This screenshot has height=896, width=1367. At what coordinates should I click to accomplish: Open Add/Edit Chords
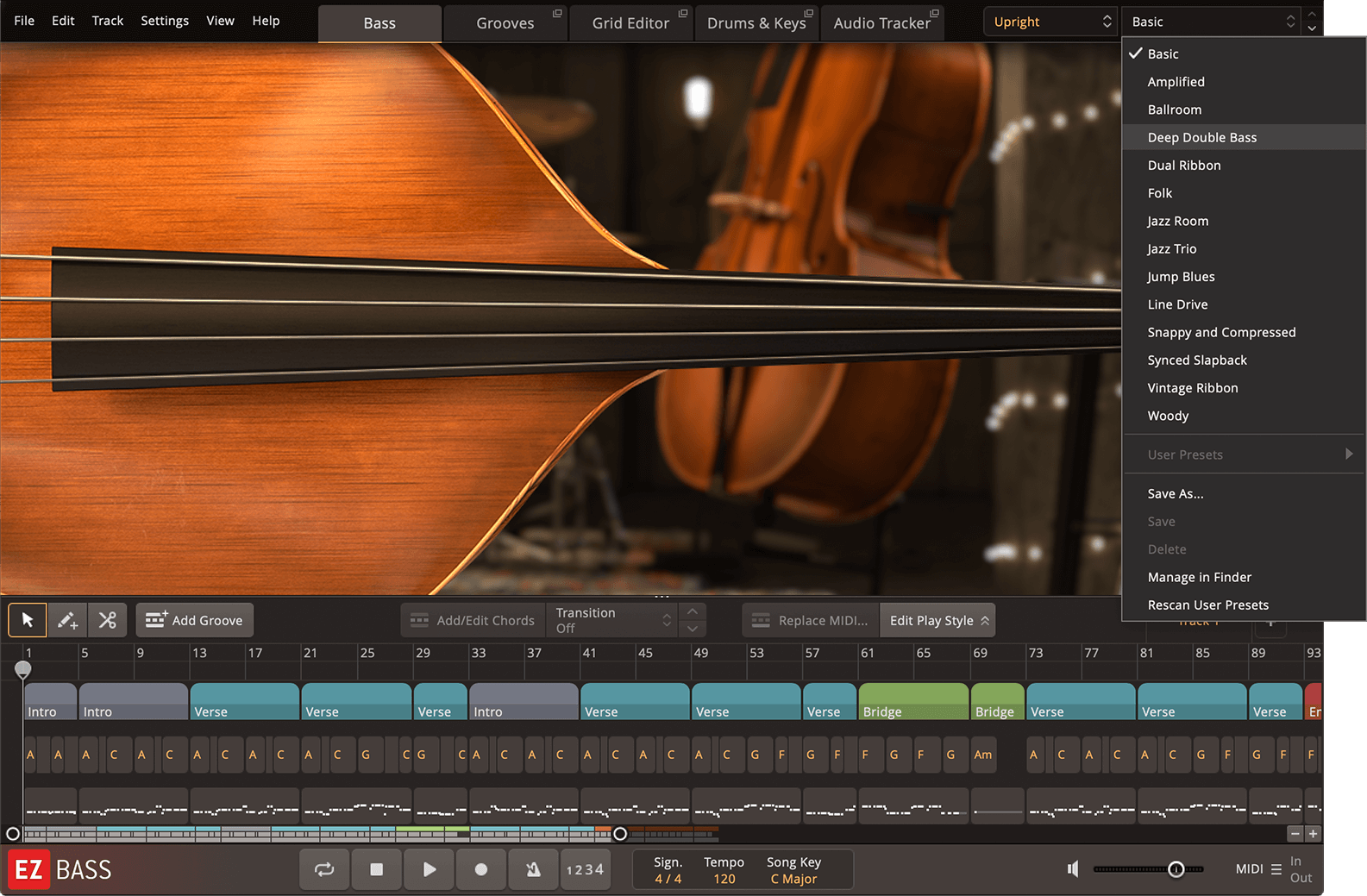[x=473, y=620]
